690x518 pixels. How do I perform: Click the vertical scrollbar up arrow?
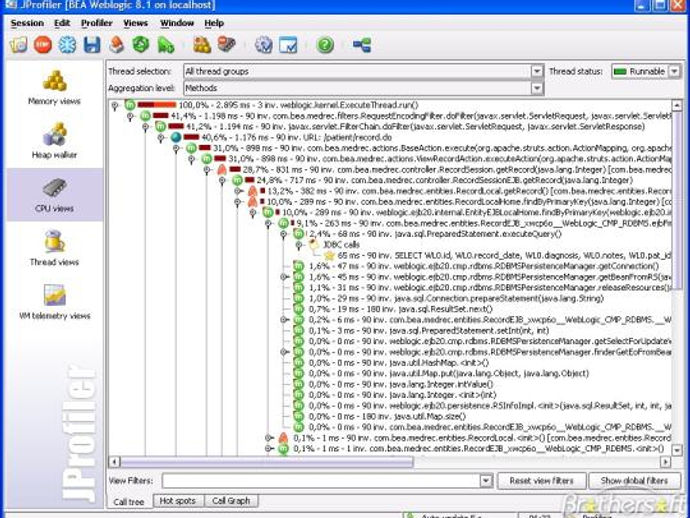click(x=677, y=105)
